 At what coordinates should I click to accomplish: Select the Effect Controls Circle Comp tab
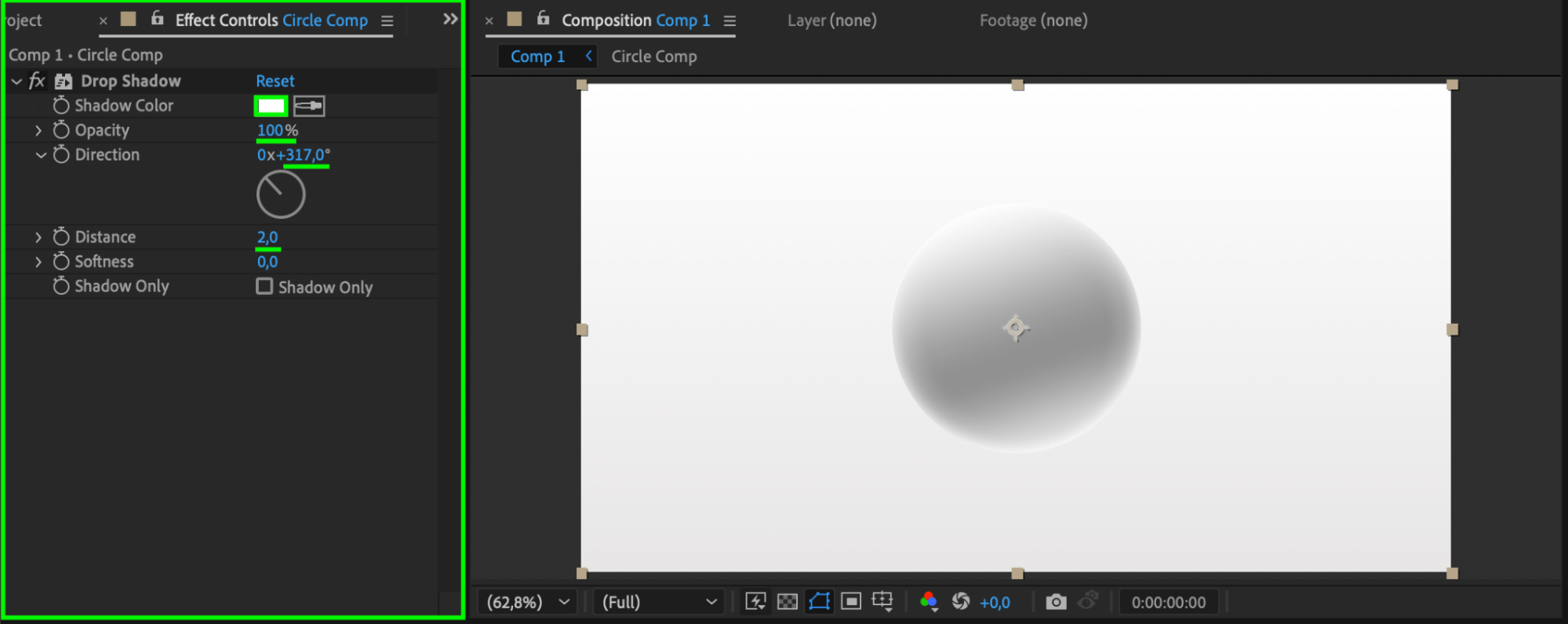click(271, 20)
